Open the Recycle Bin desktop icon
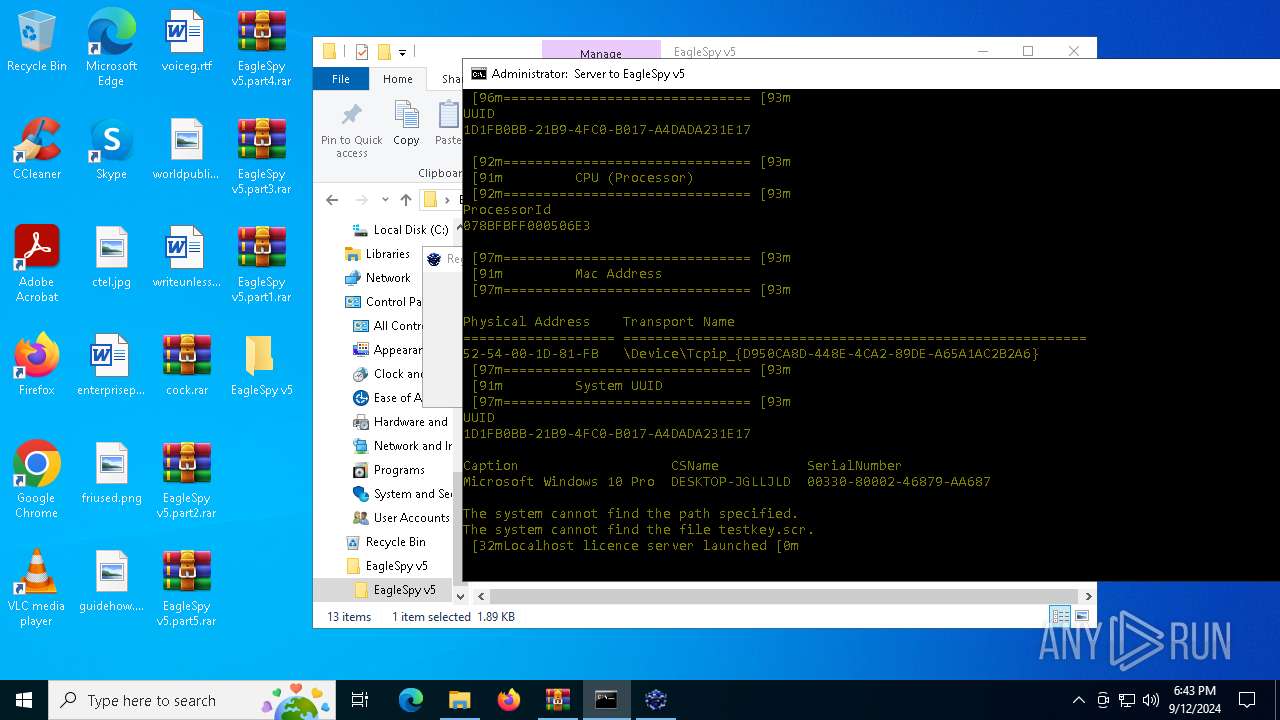 coord(37,42)
